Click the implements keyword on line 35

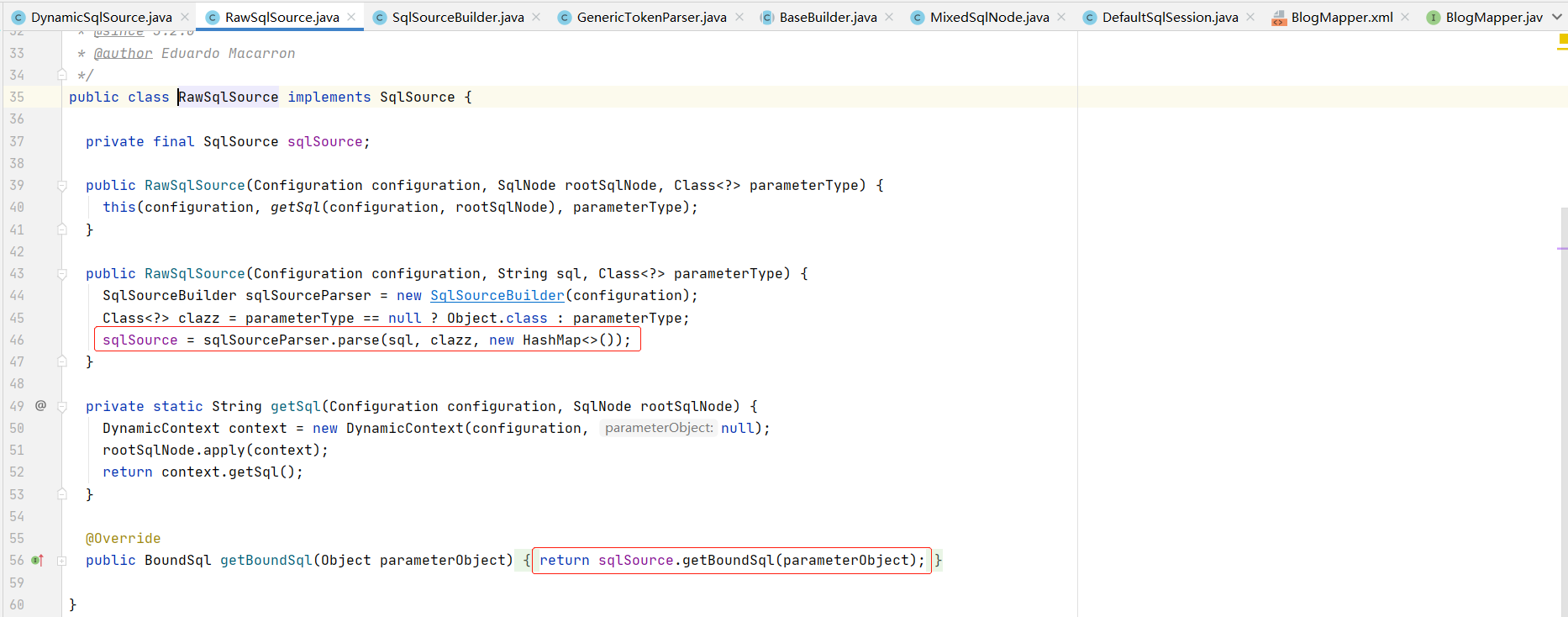tap(329, 97)
